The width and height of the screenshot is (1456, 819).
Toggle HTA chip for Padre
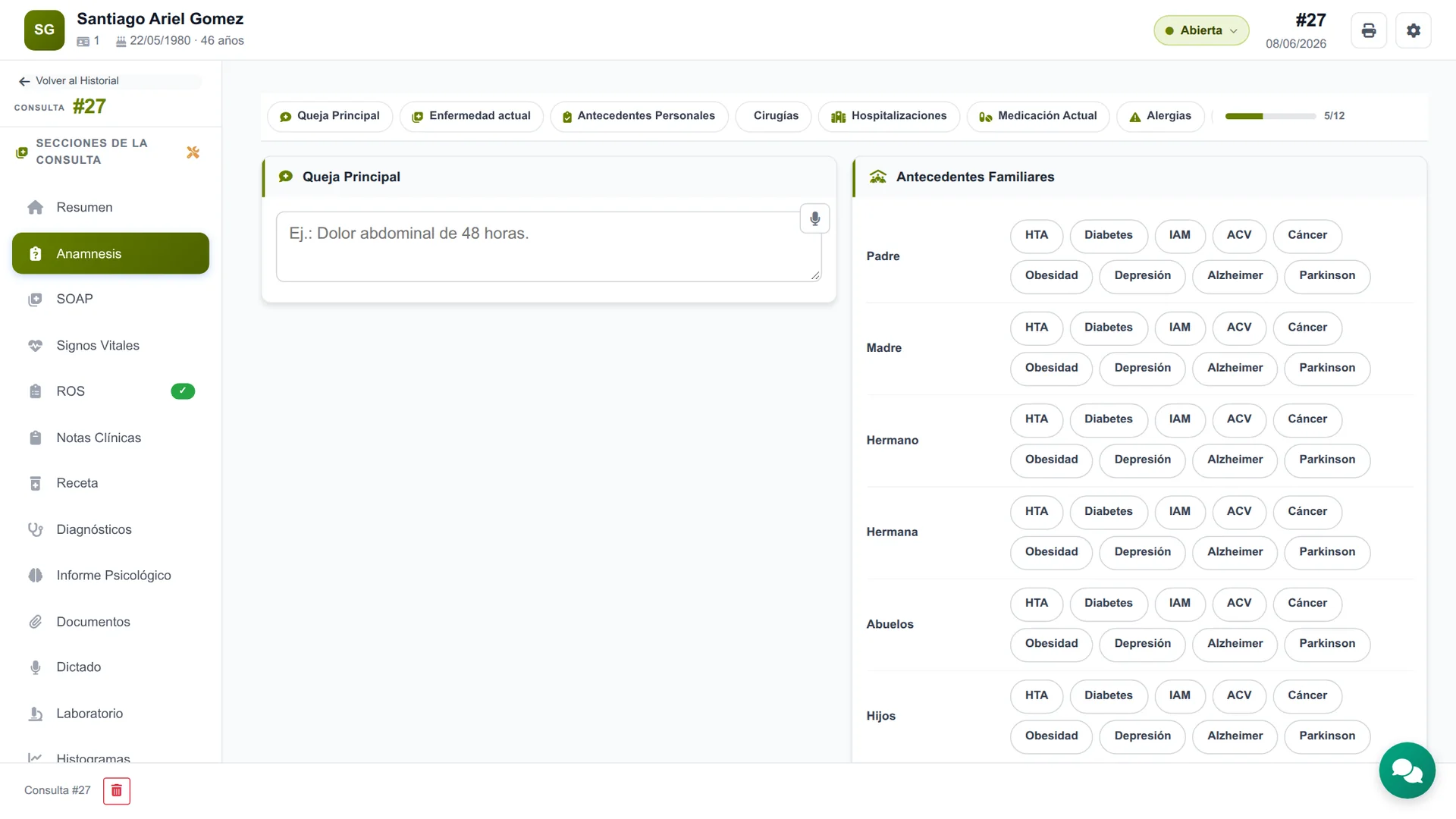pyautogui.click(x=1036, y=235)
